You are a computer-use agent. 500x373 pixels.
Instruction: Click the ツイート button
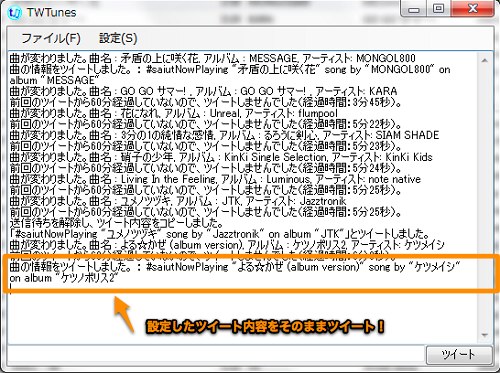pos(459,354)
